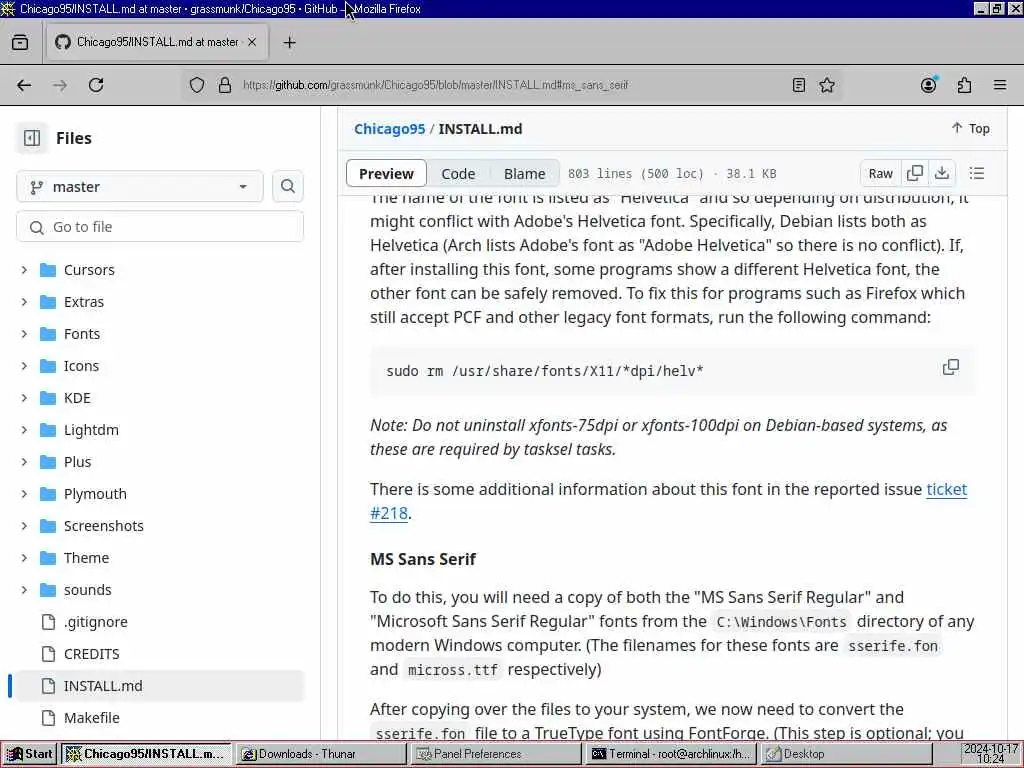1024x768 pixels.
Task: Reload the page with the refresh icon
Action: point(96,85)
